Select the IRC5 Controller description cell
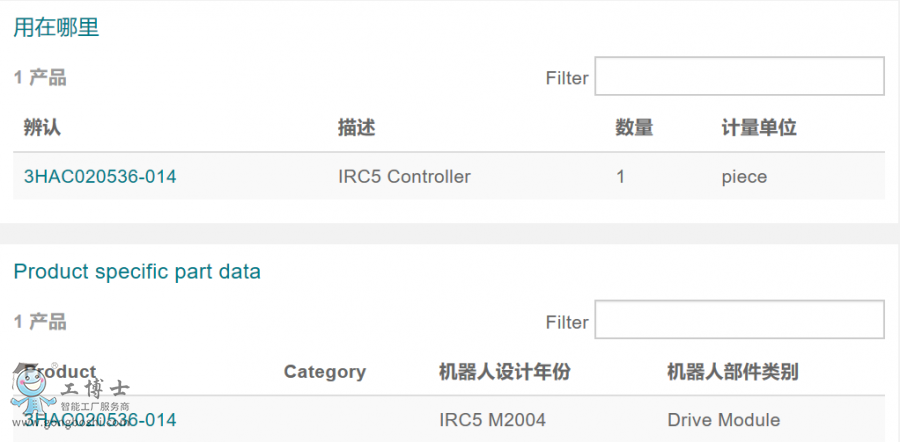This screenshot has height=442, width=900. 404,177
